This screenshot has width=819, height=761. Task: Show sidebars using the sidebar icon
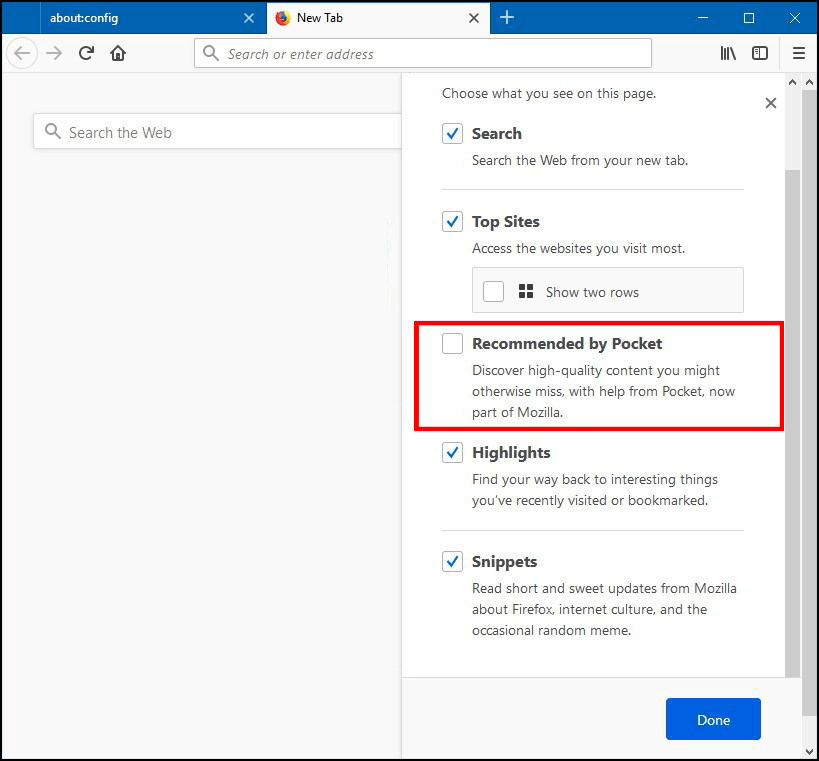click(x=760, y=53)
